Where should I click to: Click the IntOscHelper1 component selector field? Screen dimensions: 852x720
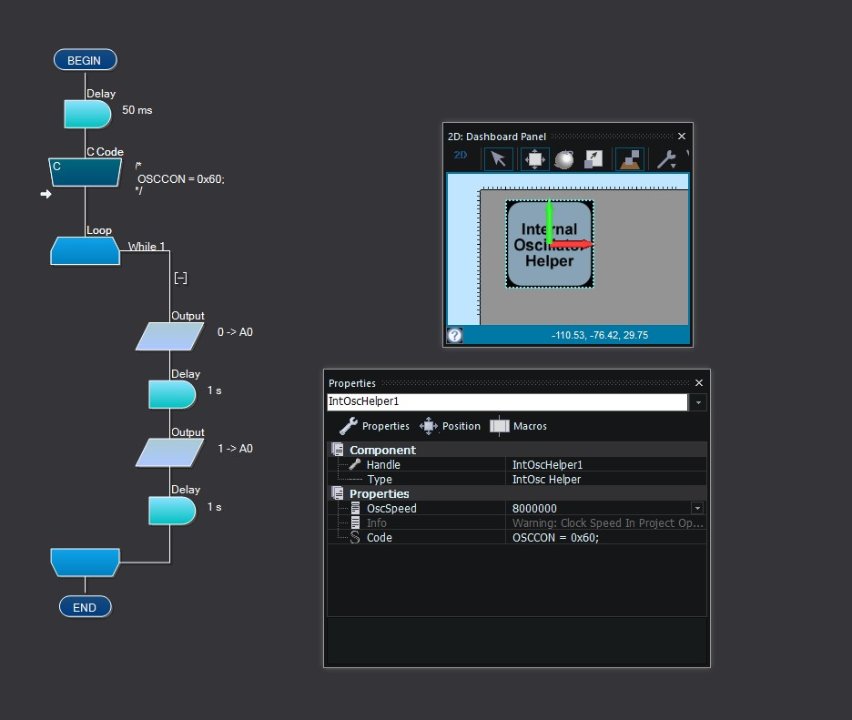507,402
